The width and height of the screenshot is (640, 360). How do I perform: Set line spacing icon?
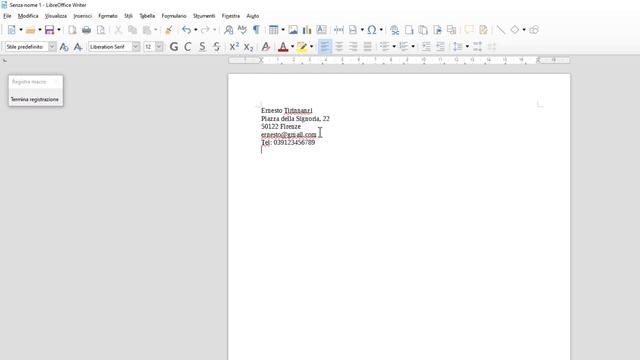tap(458, 47)
